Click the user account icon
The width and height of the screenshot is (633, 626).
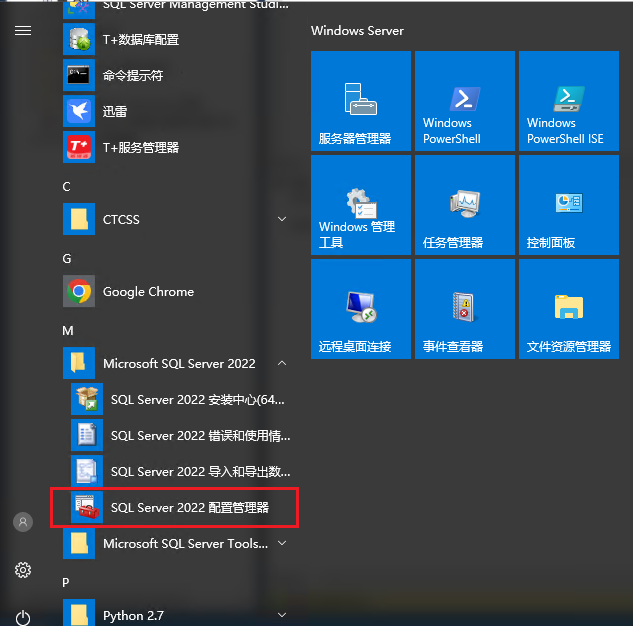pos(23,522)
